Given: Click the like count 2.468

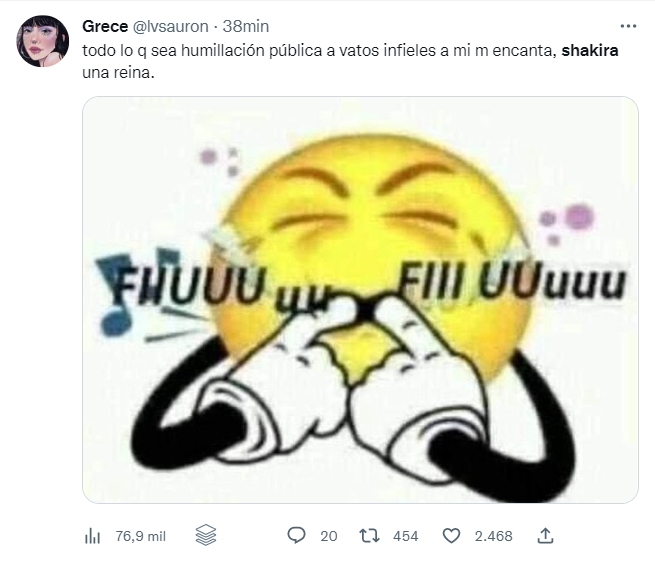Looking at the screenshot, I should (493, 536).
